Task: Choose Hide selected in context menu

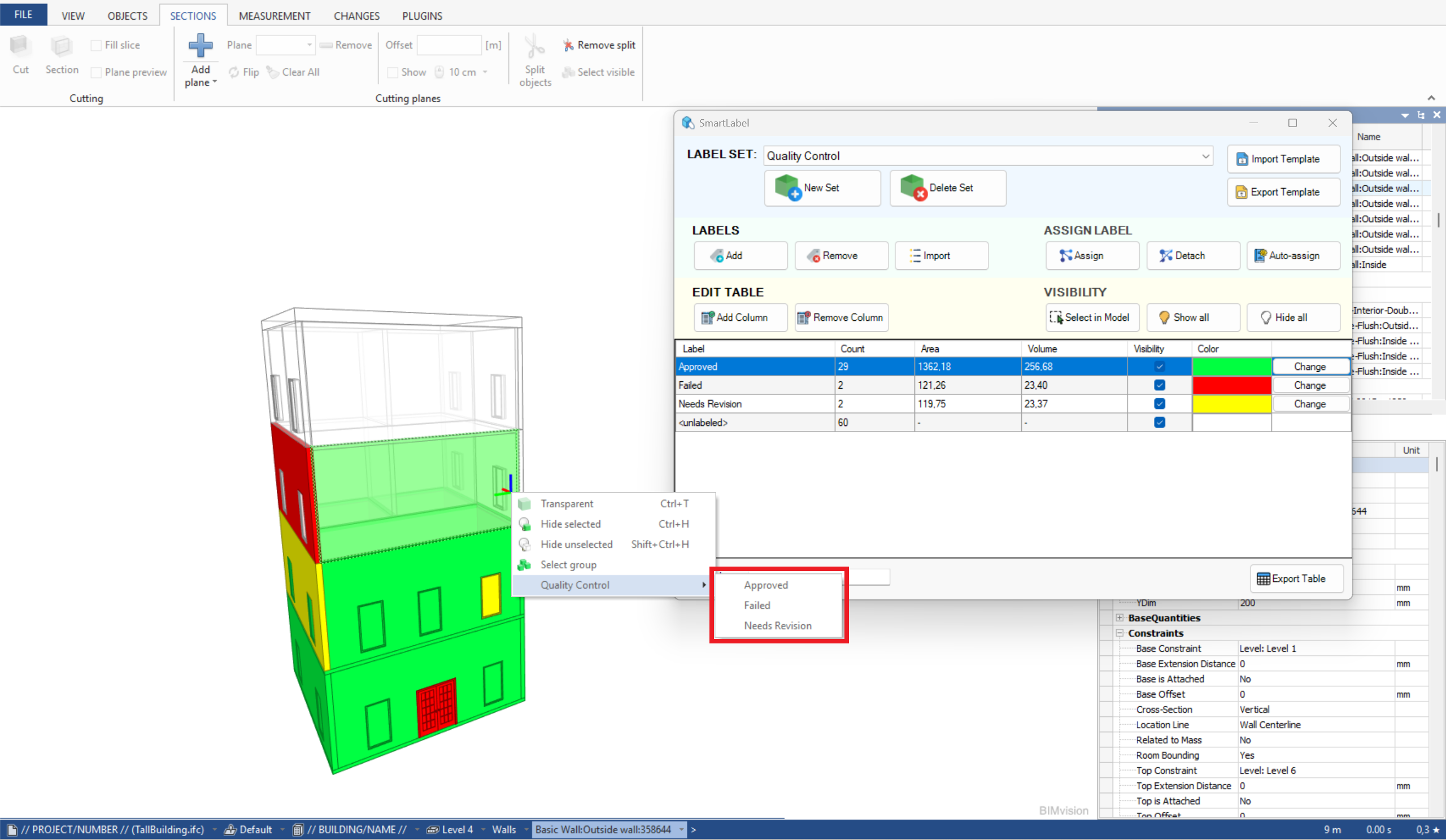Action: pyautogui.click(x=613, y=524)
